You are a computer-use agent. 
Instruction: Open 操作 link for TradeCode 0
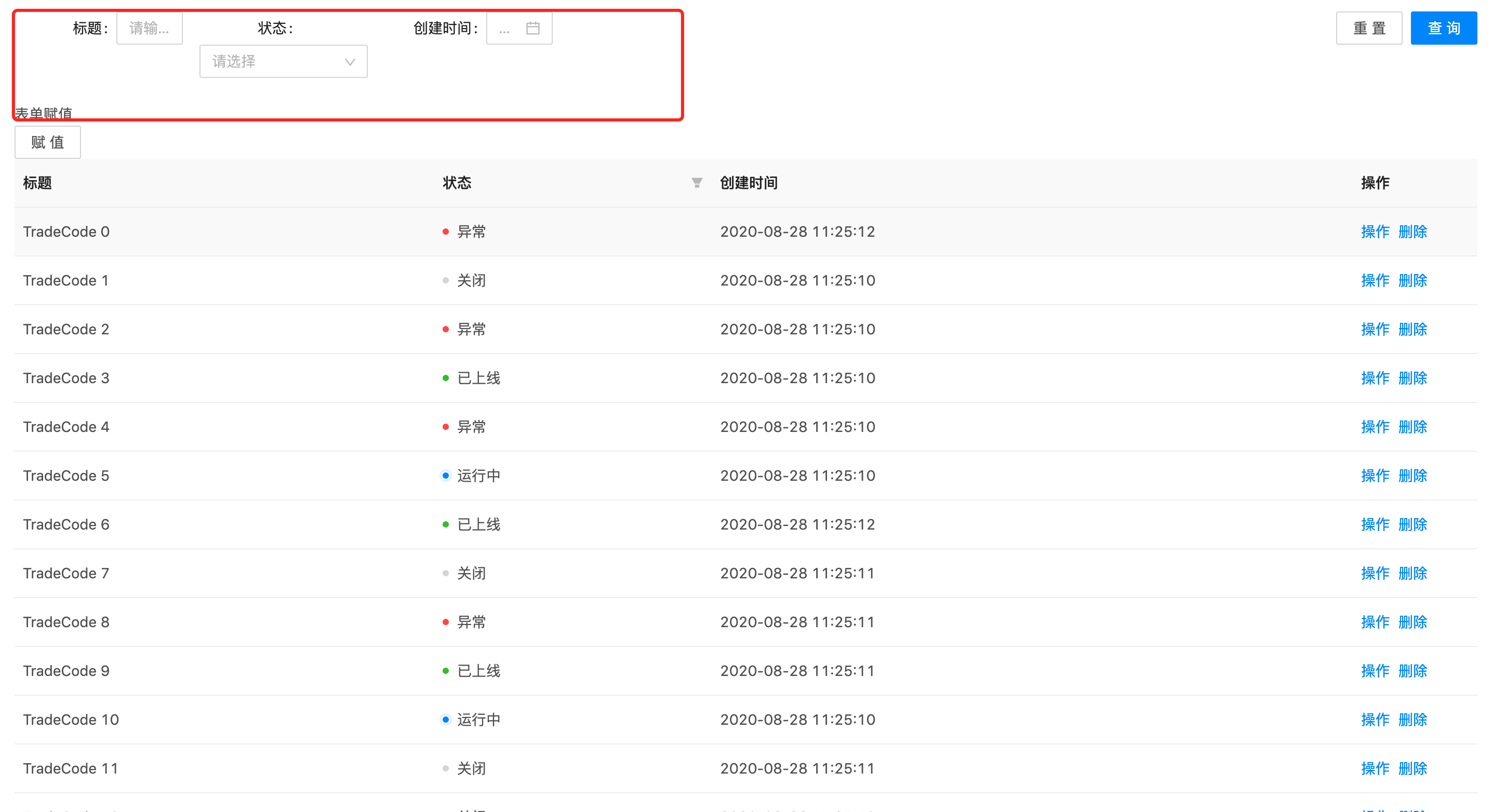(x=1376, y=231)
